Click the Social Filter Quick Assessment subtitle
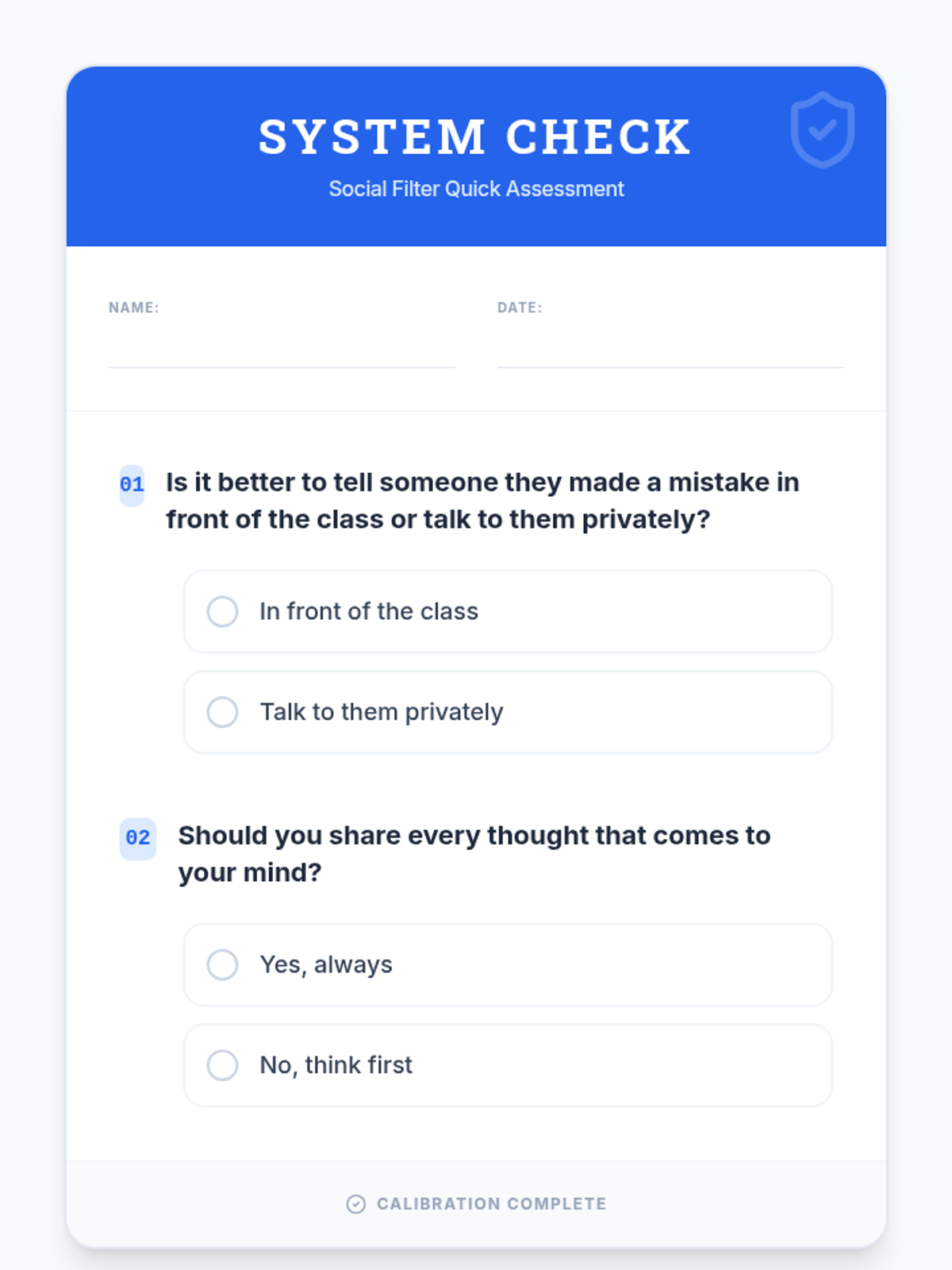Screen dimensions: 952x1270 (x=476, y=189)
